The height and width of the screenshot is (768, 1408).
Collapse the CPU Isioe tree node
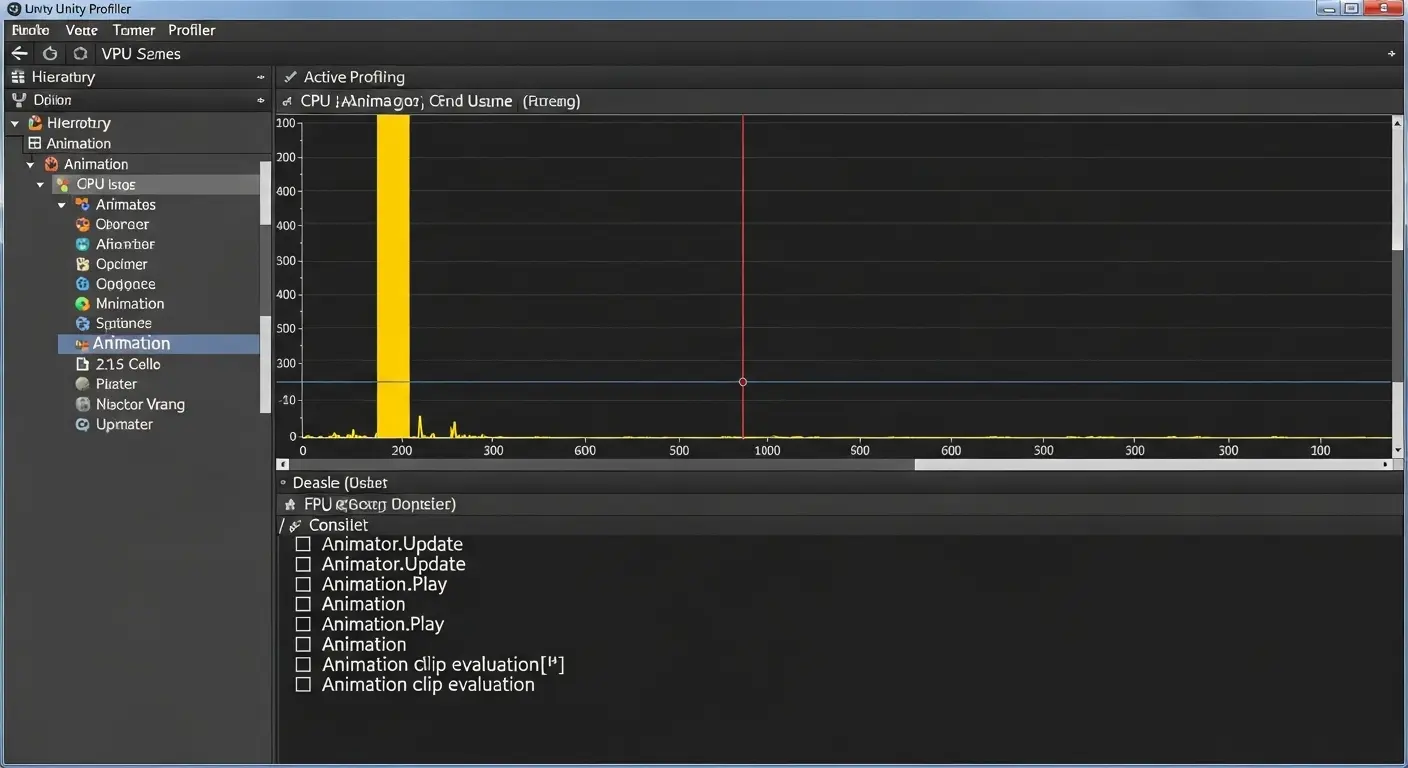[x=41, y=185]
